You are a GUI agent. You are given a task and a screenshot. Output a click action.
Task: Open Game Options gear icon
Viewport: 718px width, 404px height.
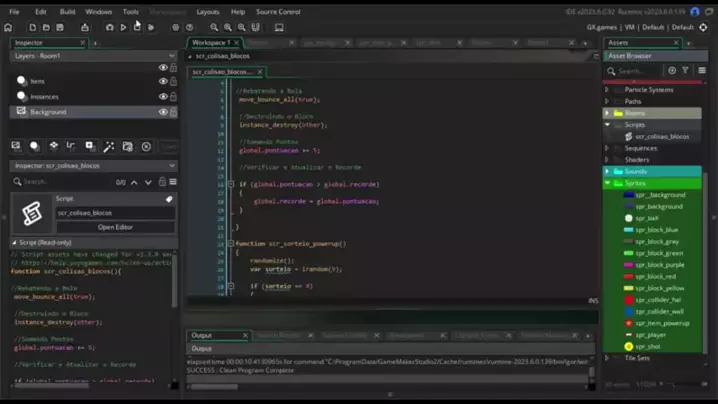point(175,27)
